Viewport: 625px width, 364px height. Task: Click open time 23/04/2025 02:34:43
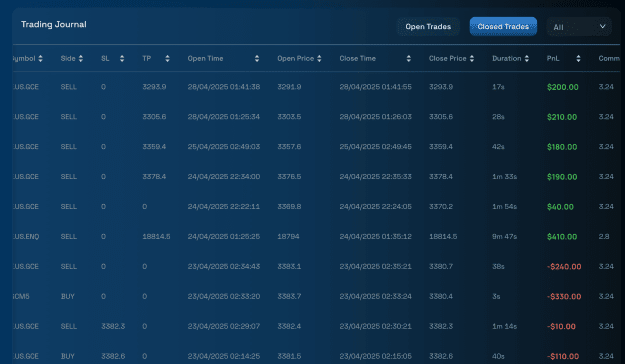click(x=224, y=266)
